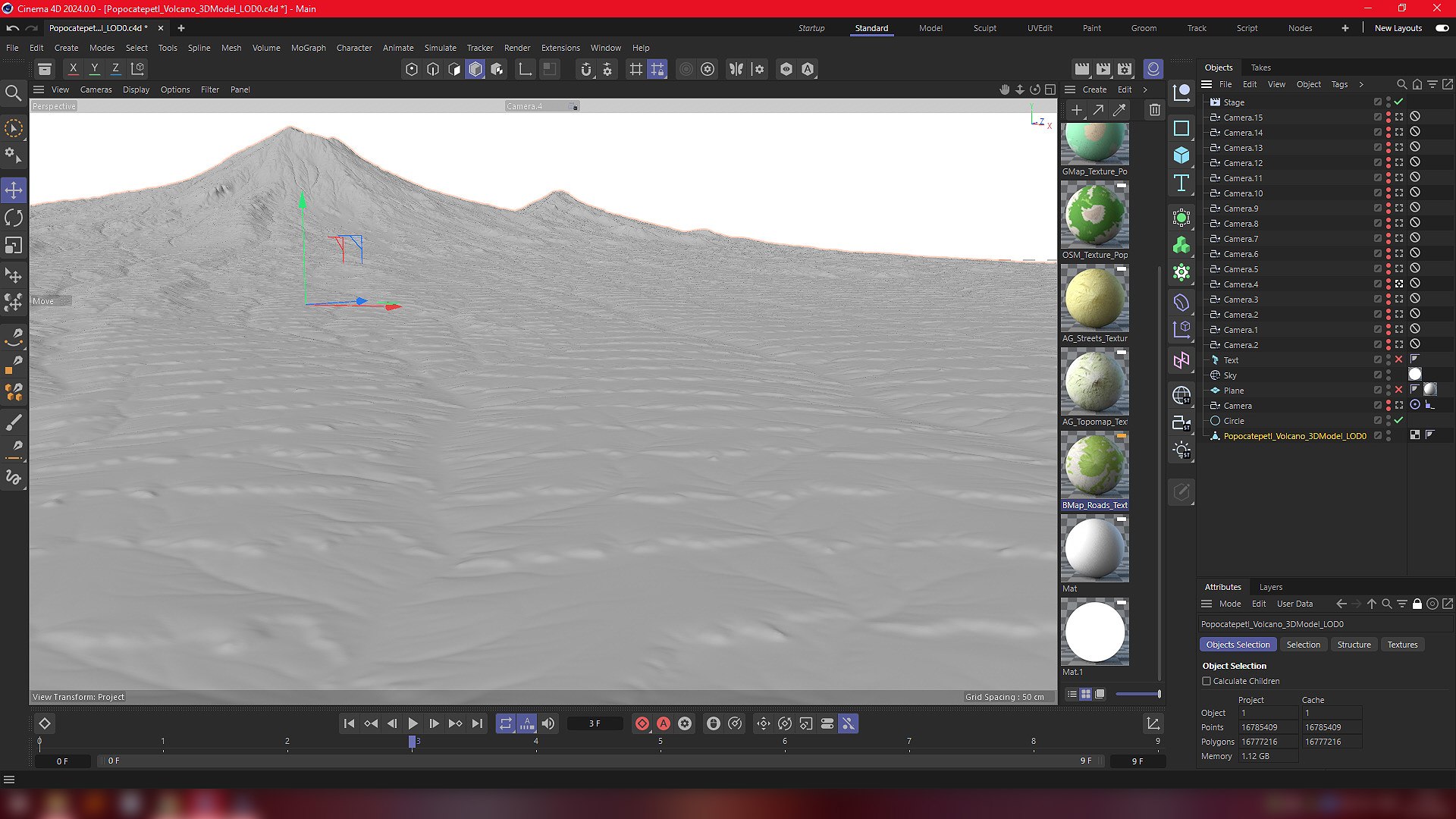Click the search magnifier tool icon
Viewport: 1456px width, 819px height.
pyautogui.click(x=14, y=93)
